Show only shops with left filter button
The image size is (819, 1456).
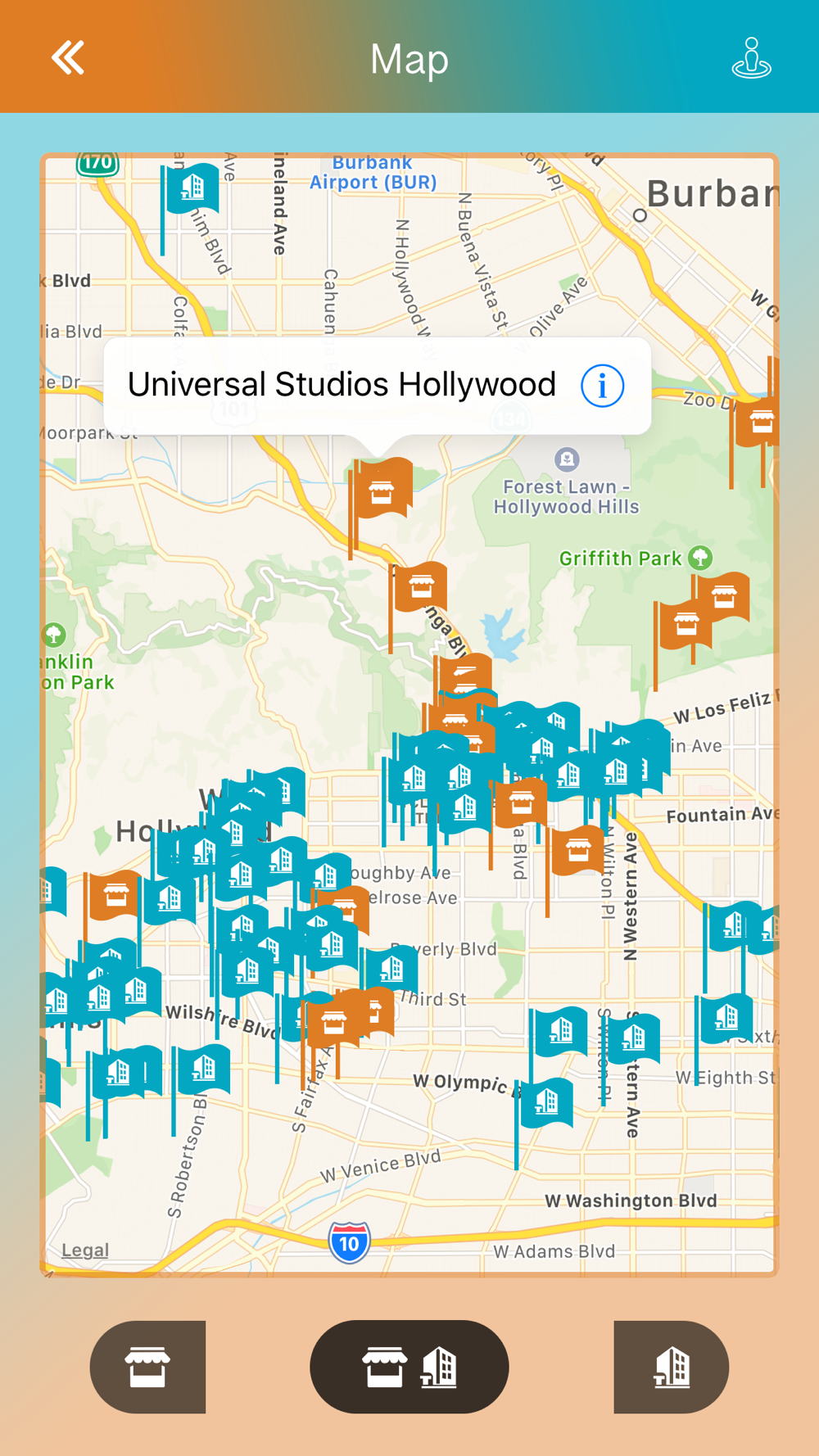click(x=147, y=1367)
